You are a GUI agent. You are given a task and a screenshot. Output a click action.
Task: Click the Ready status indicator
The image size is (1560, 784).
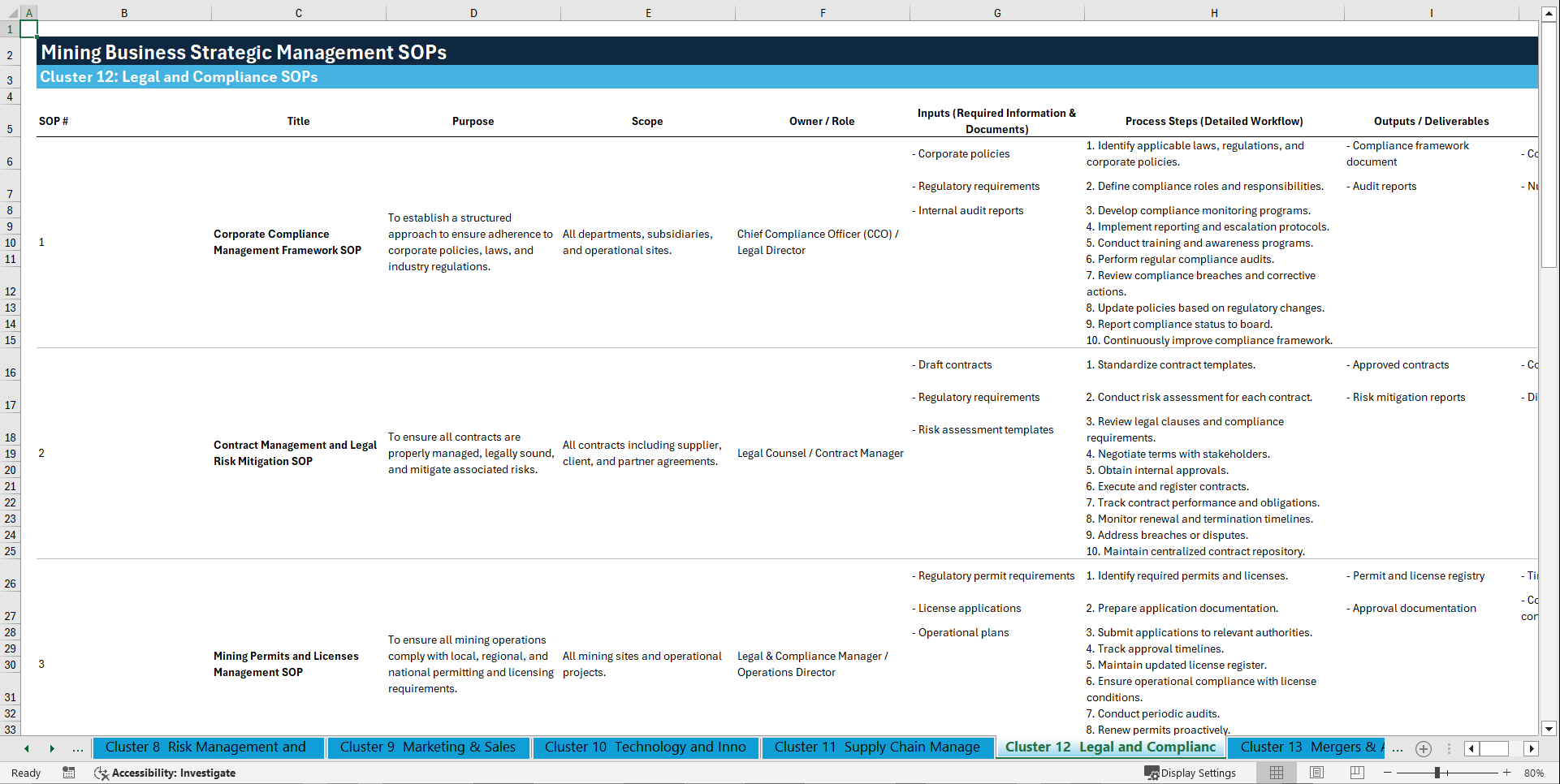(x=25, y=773)
